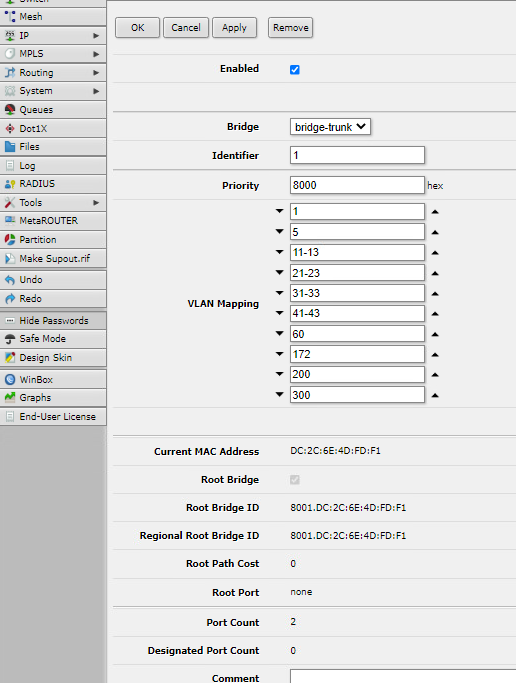Click up arrow beside VLAN 1

[435, 212]
